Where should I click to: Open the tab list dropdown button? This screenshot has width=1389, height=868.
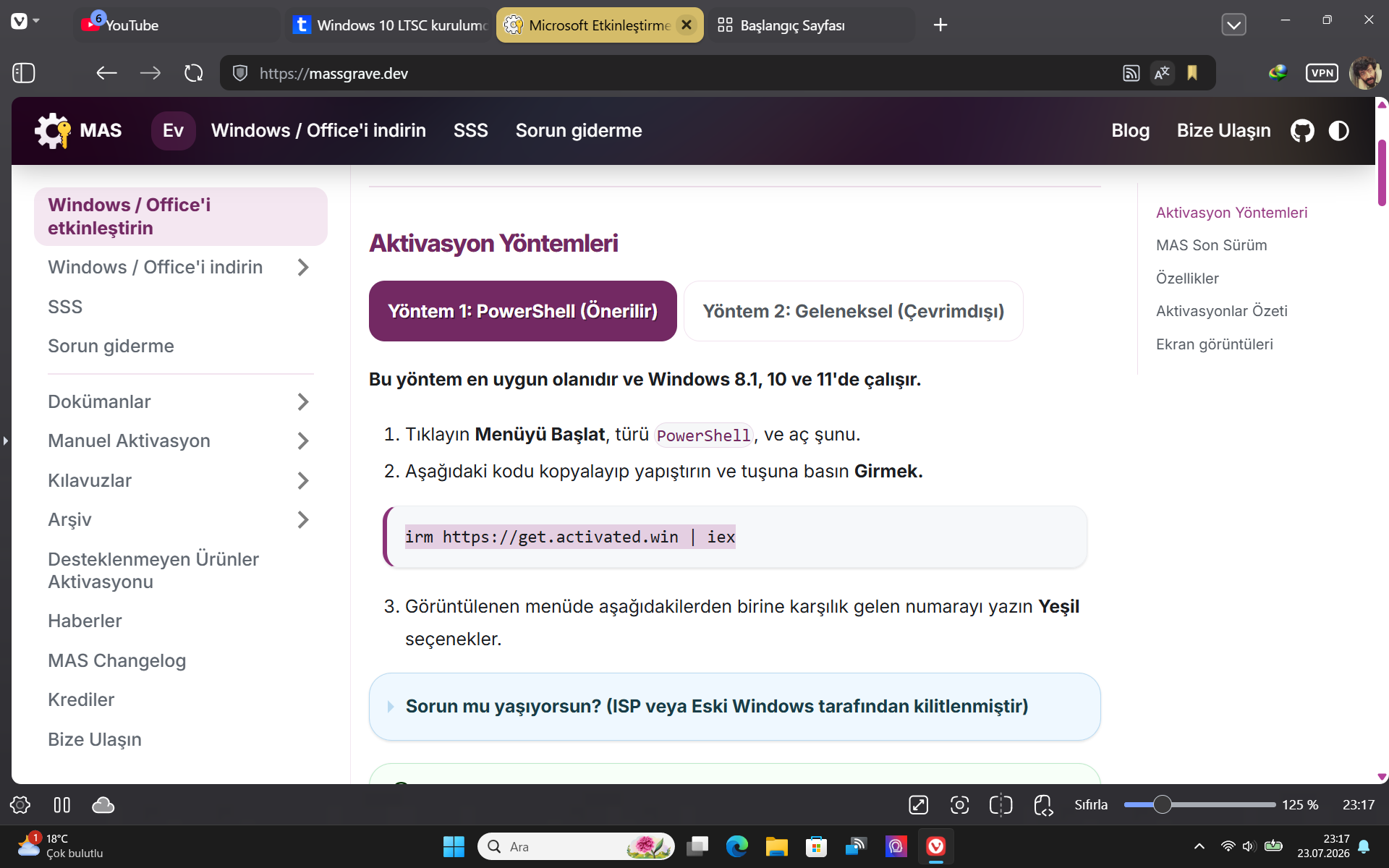coord(1233,25)
